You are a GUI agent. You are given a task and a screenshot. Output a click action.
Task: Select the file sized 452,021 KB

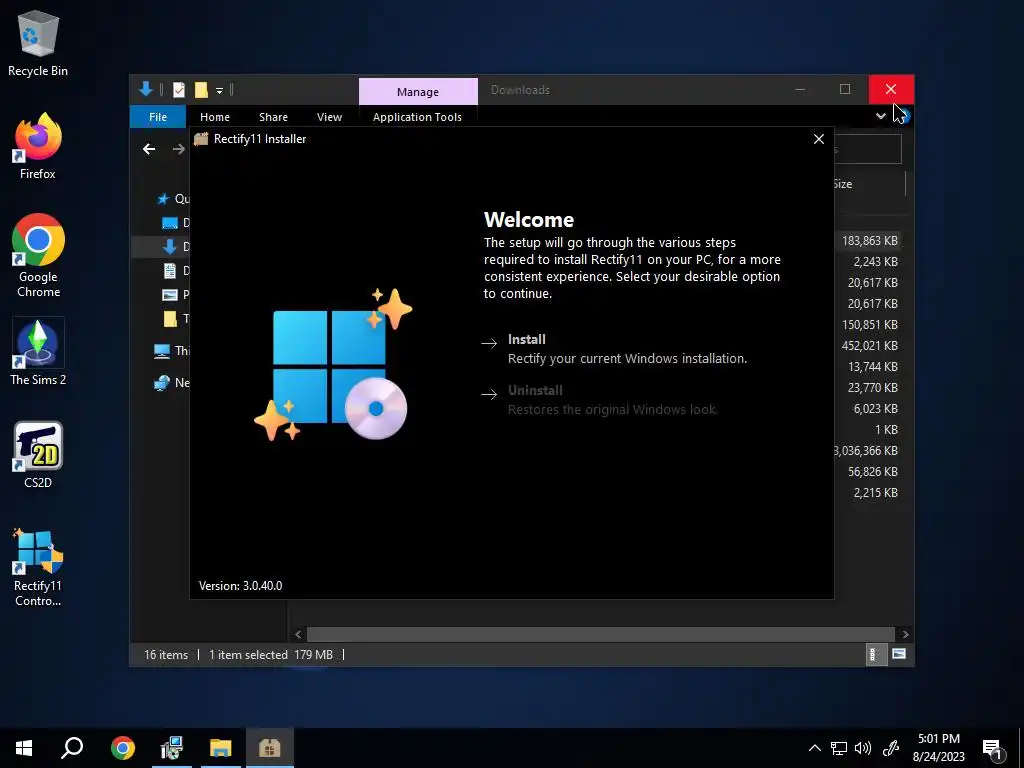point(869,345)
